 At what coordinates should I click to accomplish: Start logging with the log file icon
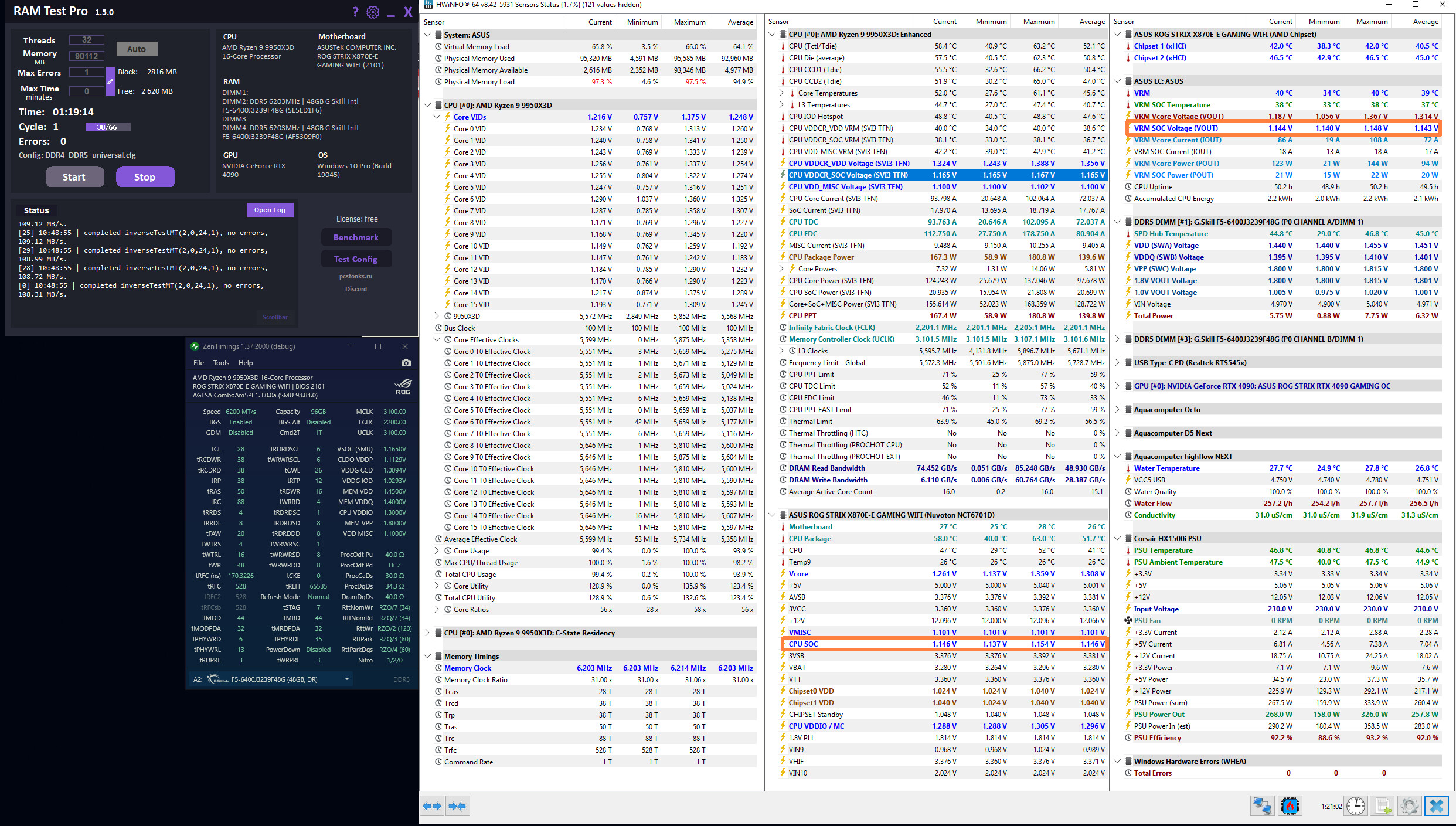tap(1383, 806)
